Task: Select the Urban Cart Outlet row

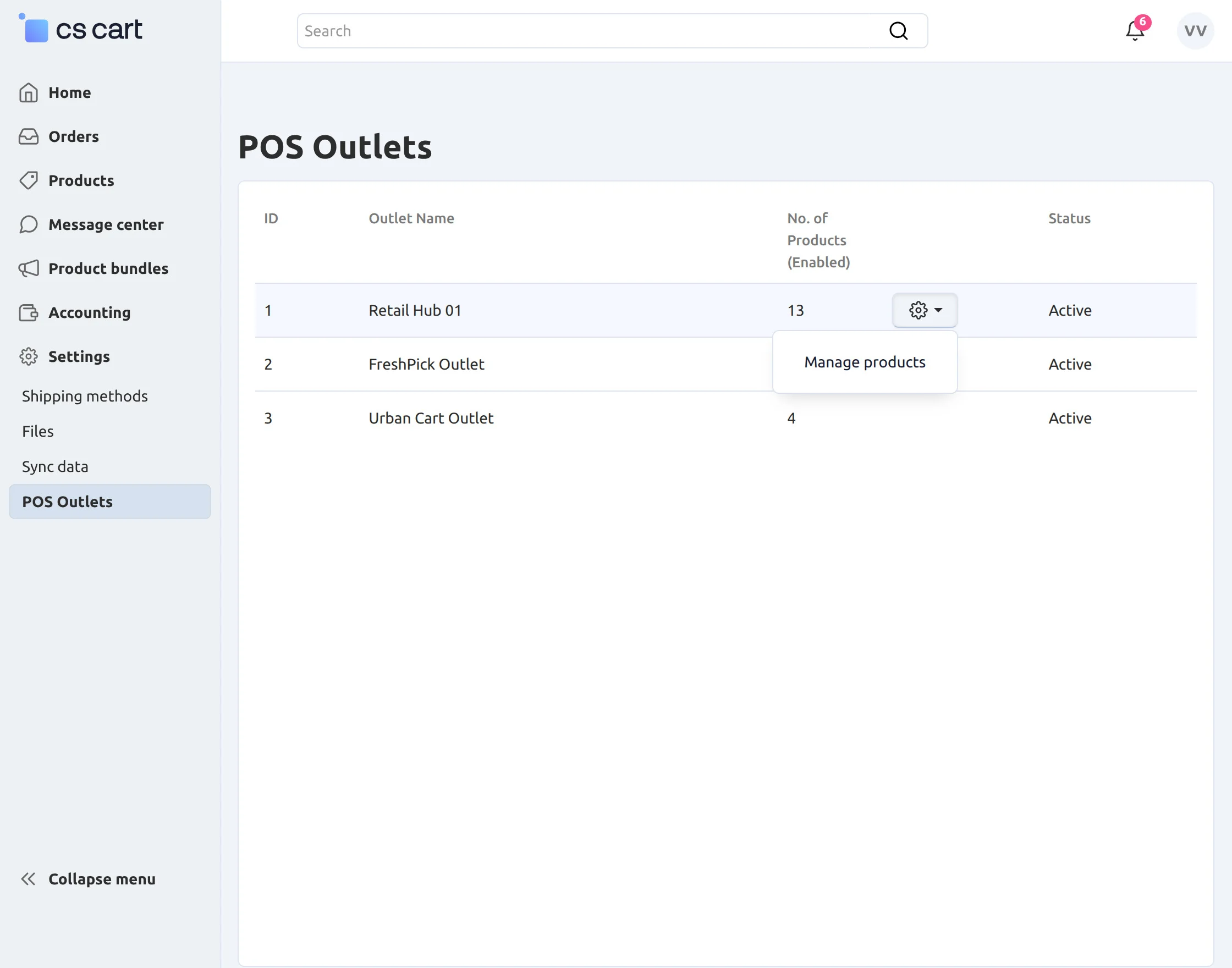Action: 431,418
